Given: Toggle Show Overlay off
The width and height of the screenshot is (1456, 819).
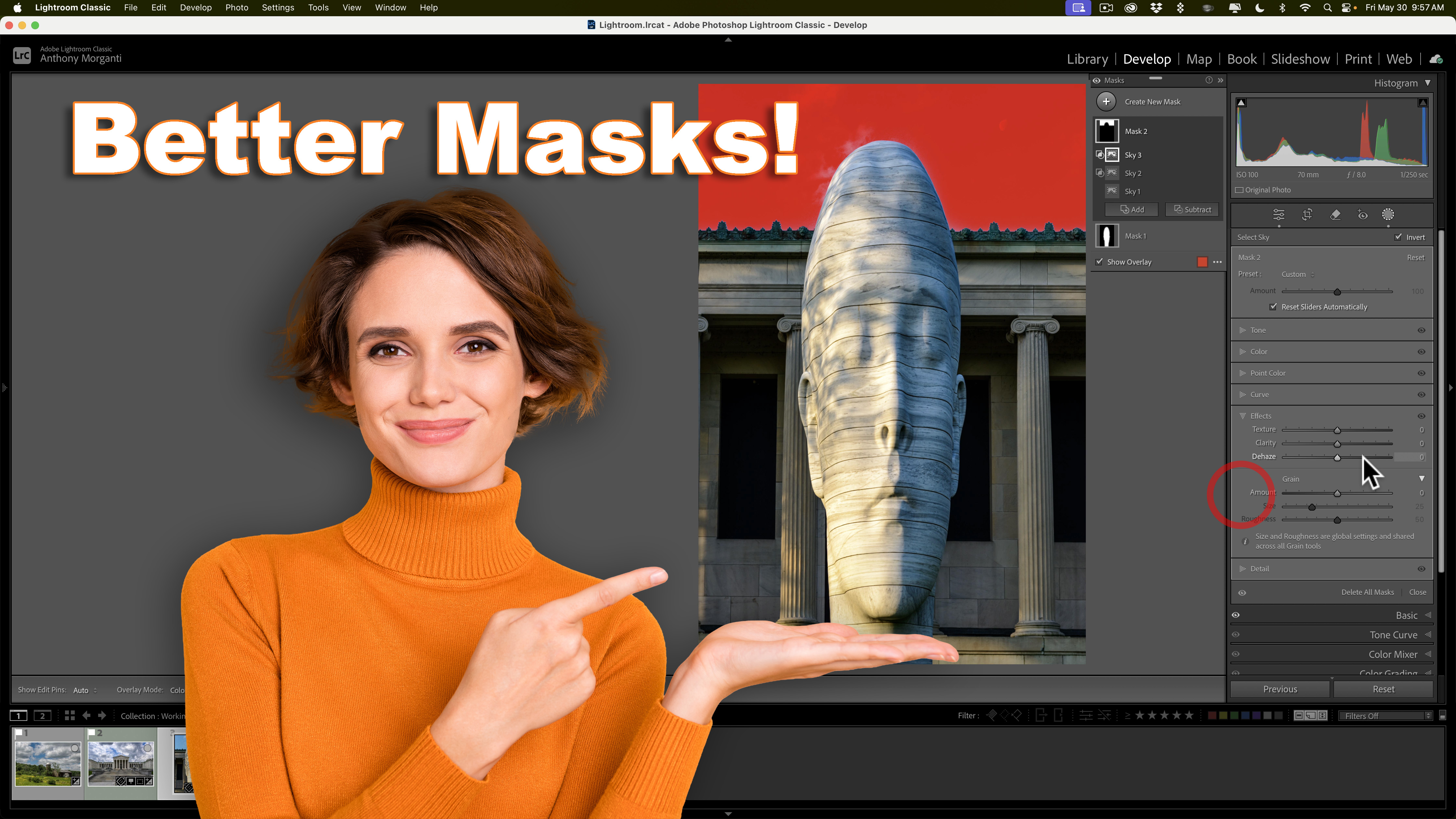Looking at the screenshot, I should (x=1099, y=262).
